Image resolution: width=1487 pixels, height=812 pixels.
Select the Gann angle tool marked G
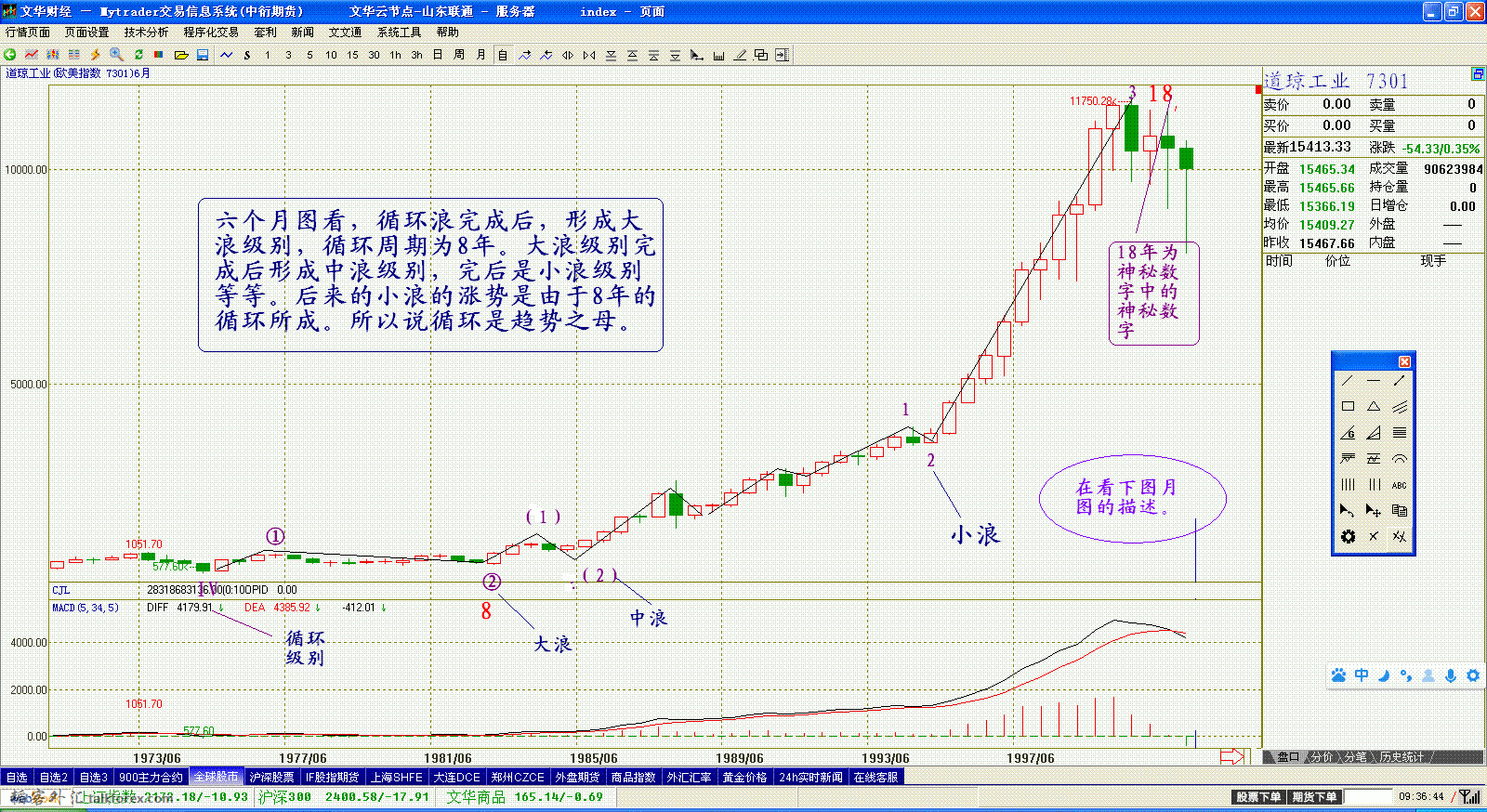(1348, 433)
